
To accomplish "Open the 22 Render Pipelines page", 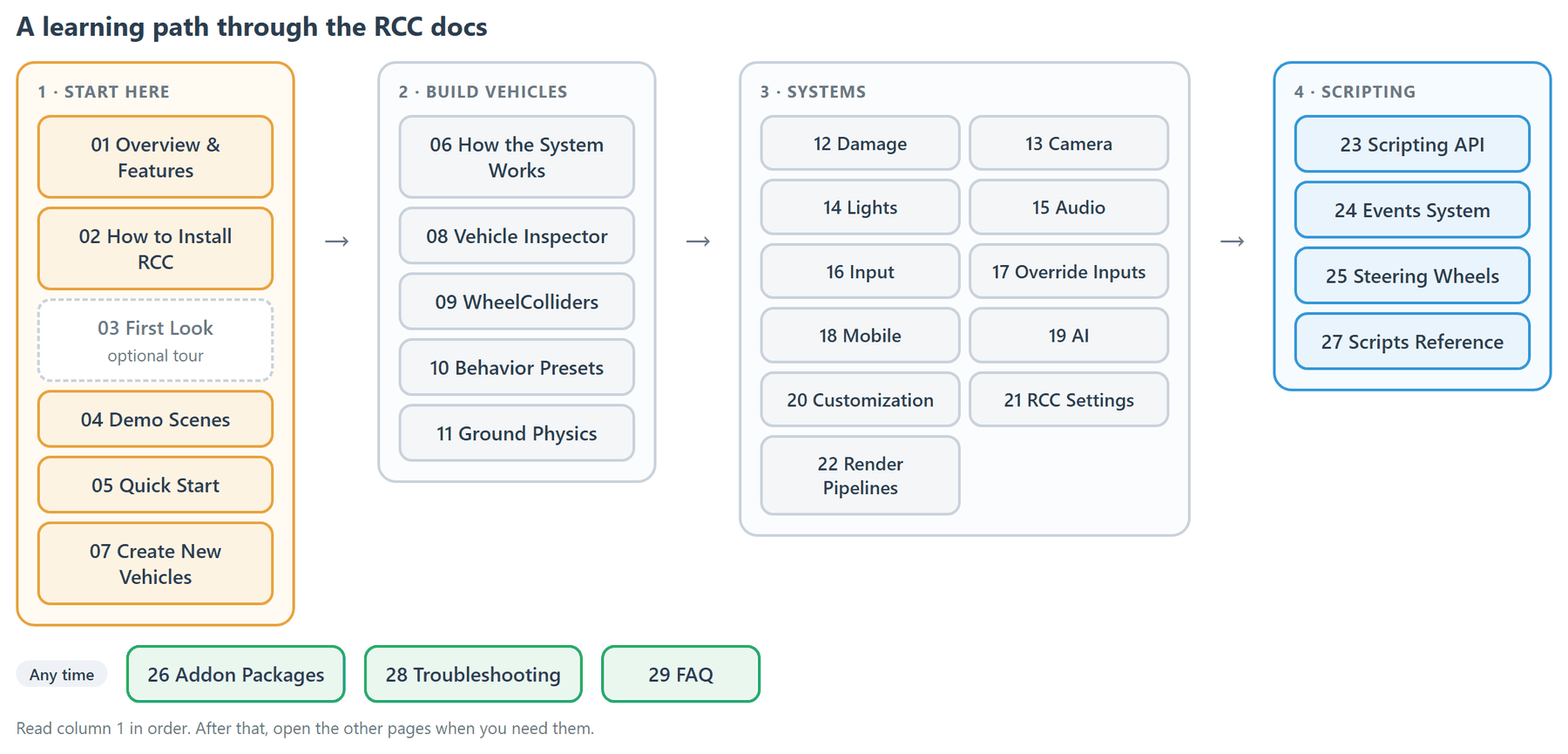I will [861, 476].
